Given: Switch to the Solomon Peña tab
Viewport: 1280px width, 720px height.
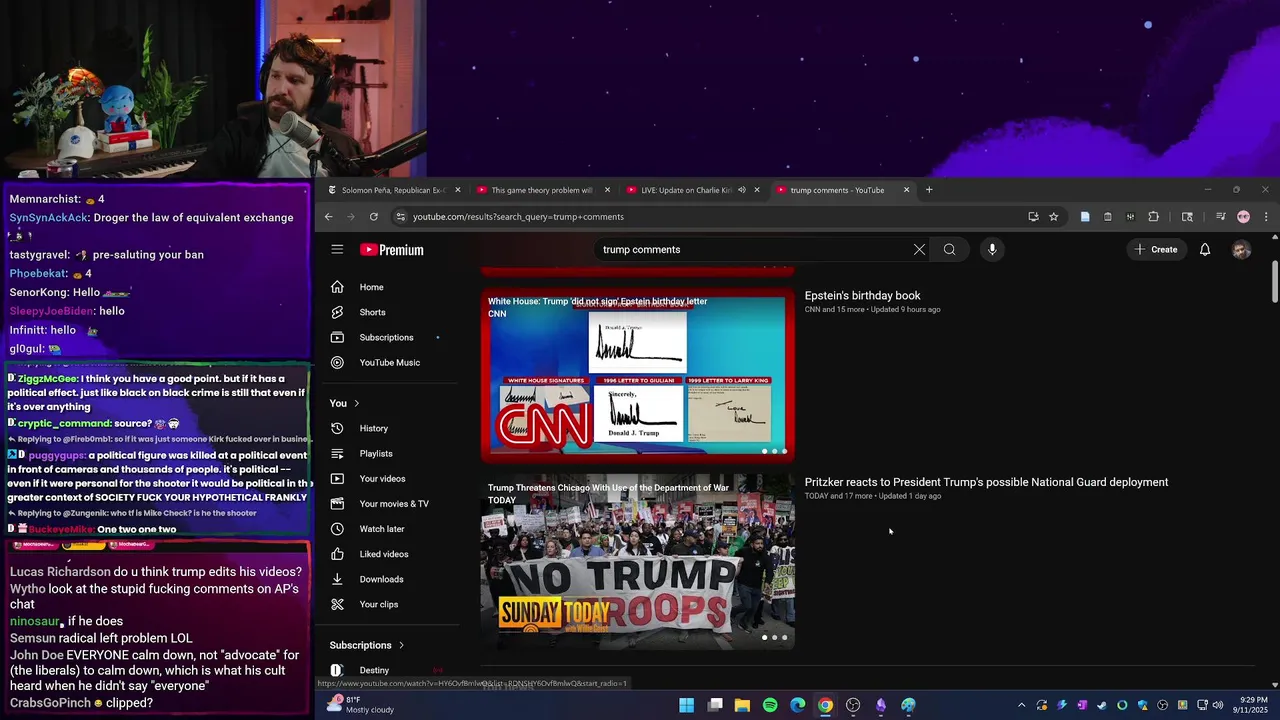Looking at the screenshot, I should coord(393,190).
